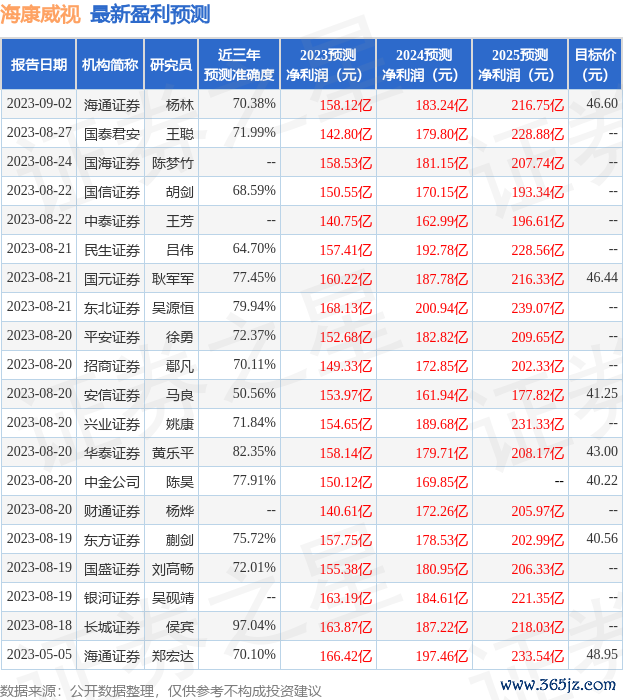Click target price 43.00
The image size is (623, 700).
pos(602,452)
